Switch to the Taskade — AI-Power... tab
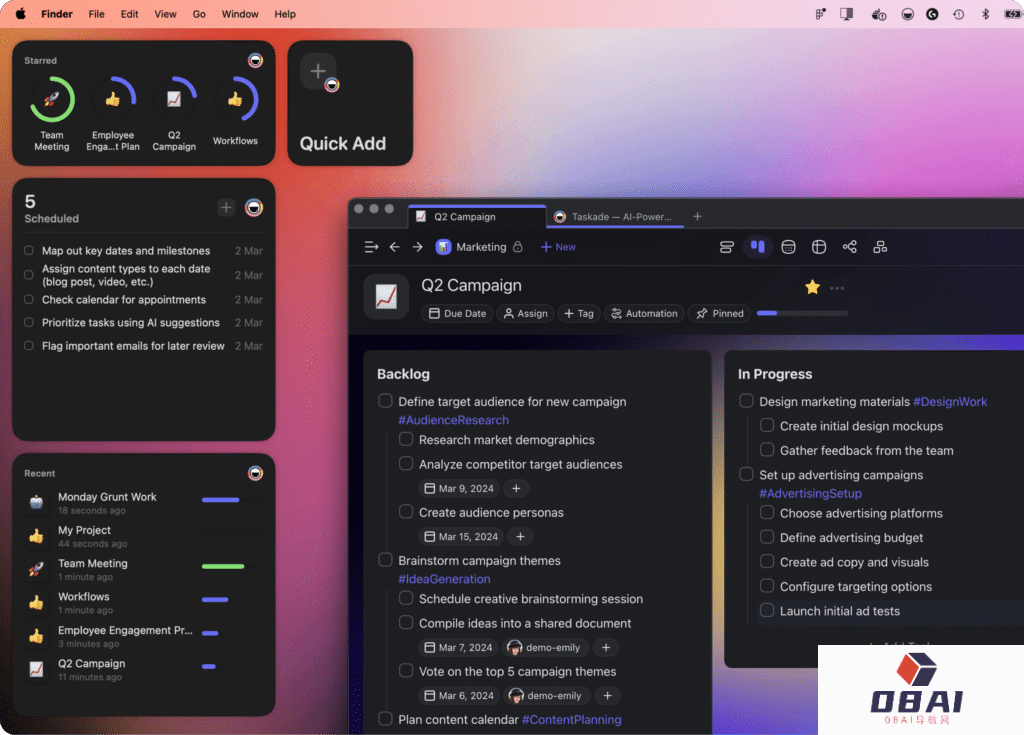 [x=615, y=217]
